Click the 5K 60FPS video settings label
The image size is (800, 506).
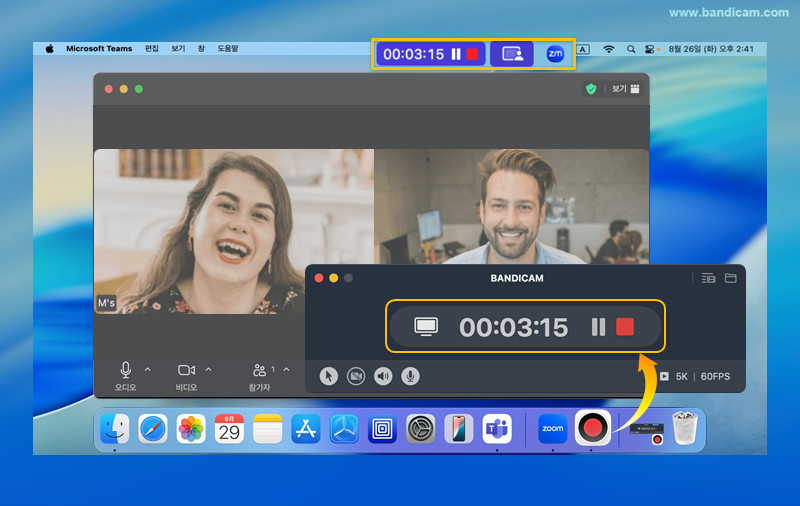click(704, 377)
